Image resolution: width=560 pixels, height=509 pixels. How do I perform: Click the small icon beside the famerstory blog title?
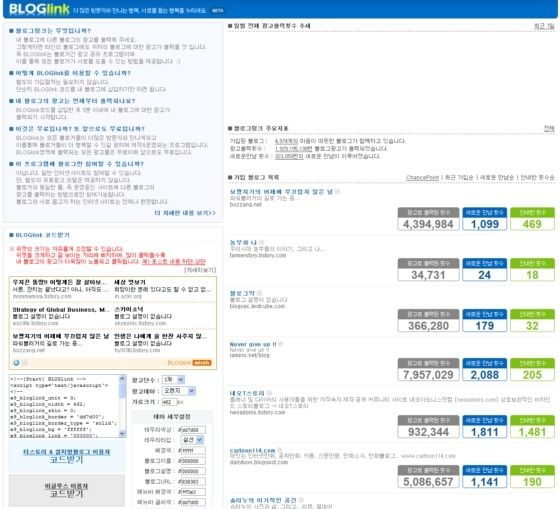tap(261, 243)
